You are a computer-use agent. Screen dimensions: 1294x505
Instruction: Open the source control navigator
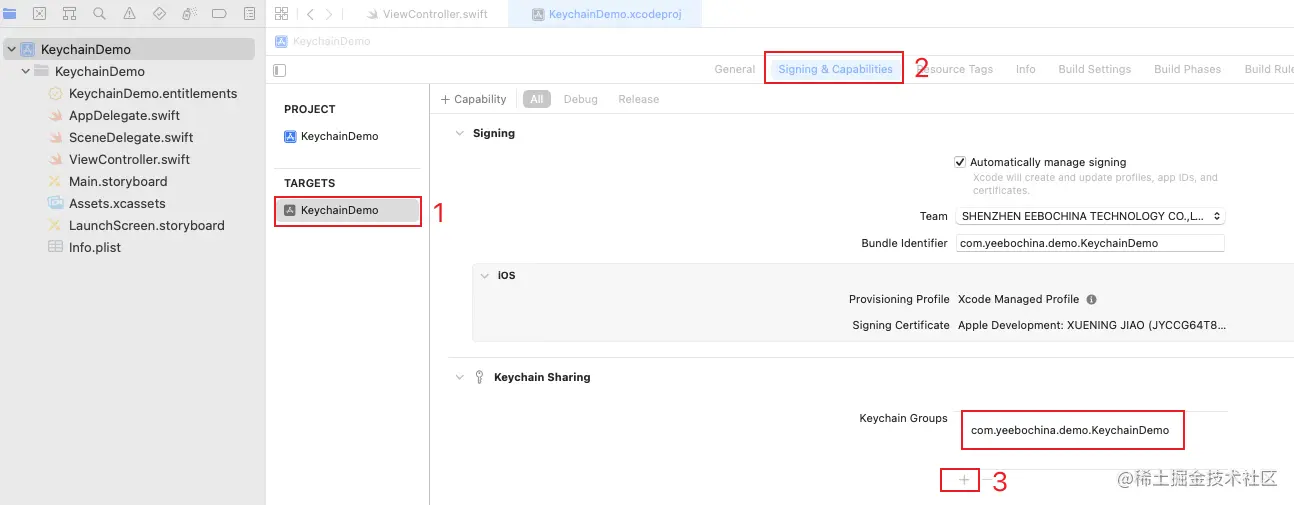pos(39,14)
